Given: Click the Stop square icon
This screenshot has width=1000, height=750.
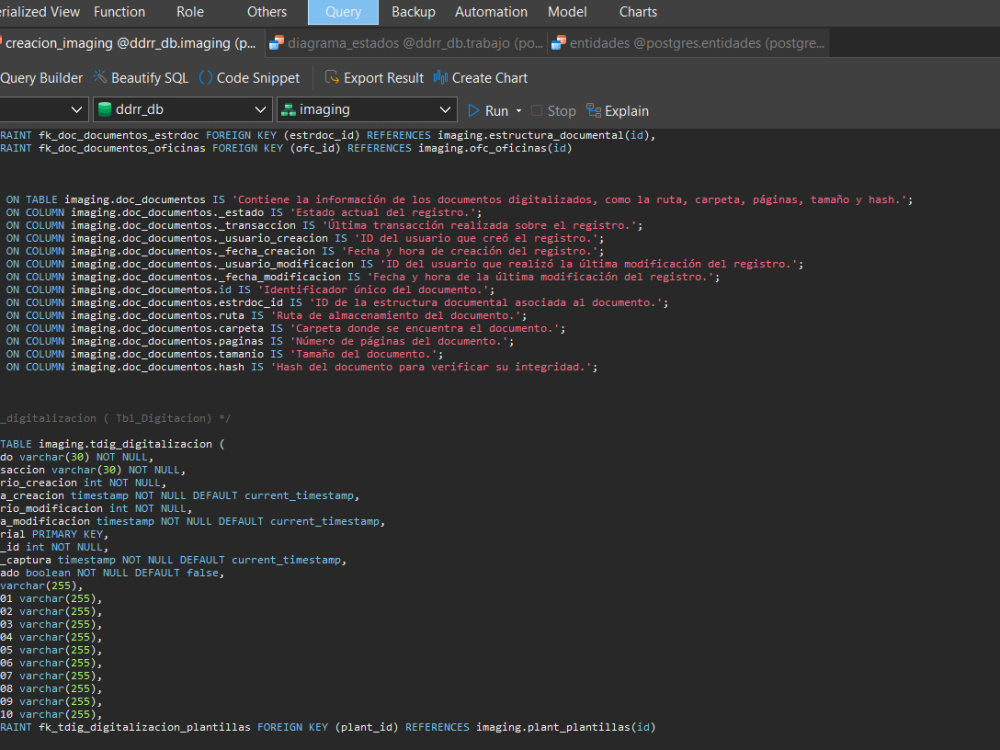Looking at the screenshot, I should coord(536,110).
